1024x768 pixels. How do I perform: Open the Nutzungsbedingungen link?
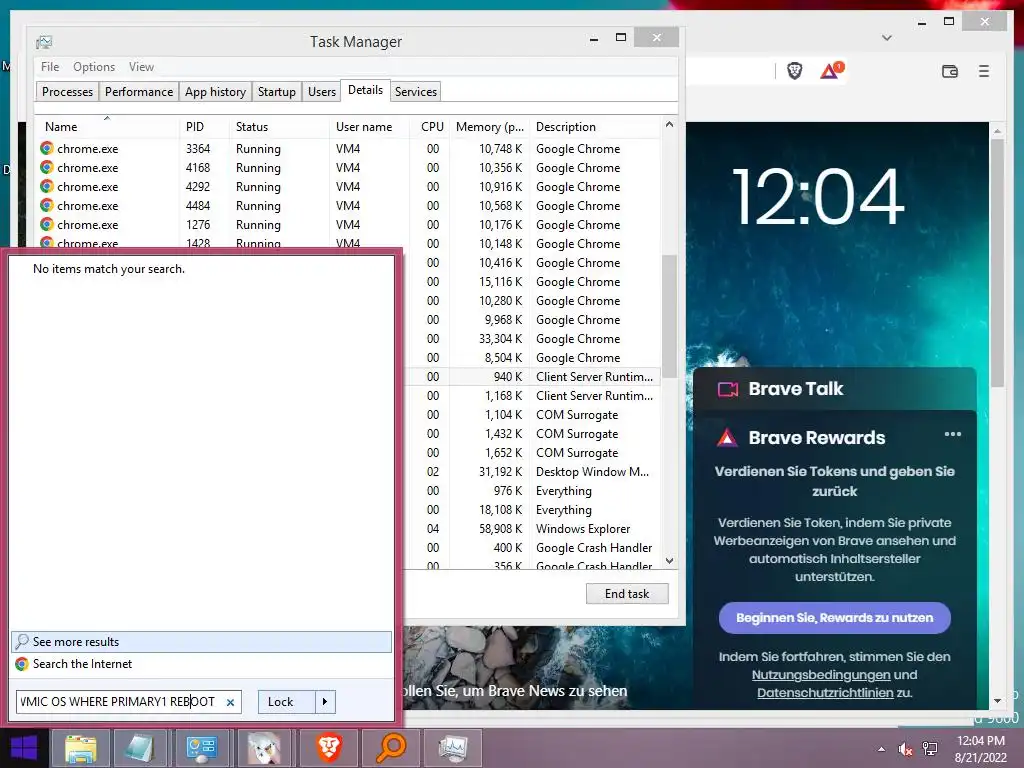coord(821,675)
